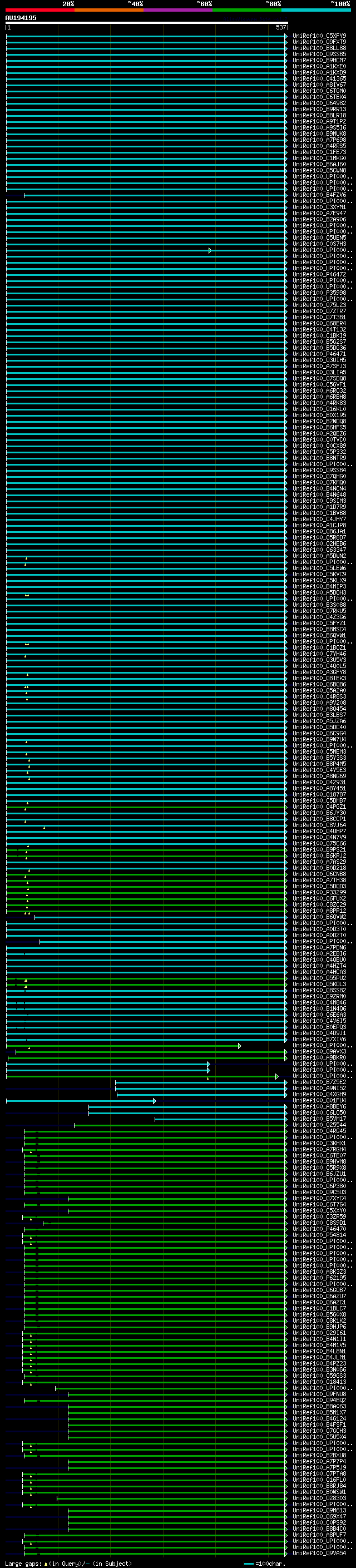
Task: Select the UniRef100_C6TEK4 label
Action: [x=319, y=97]
